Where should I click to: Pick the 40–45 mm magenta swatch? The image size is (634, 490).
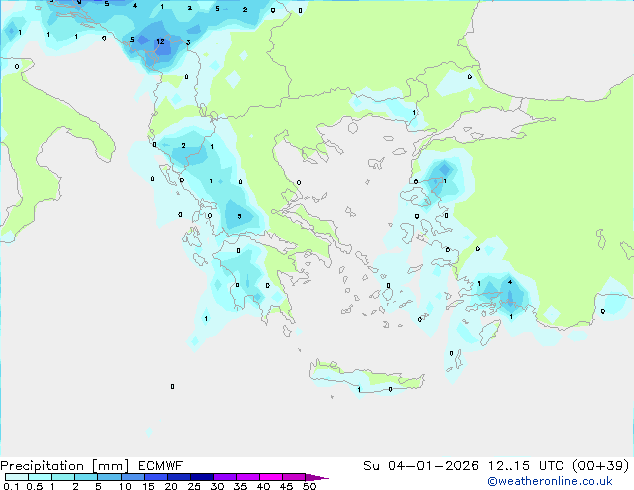[271, 477]
